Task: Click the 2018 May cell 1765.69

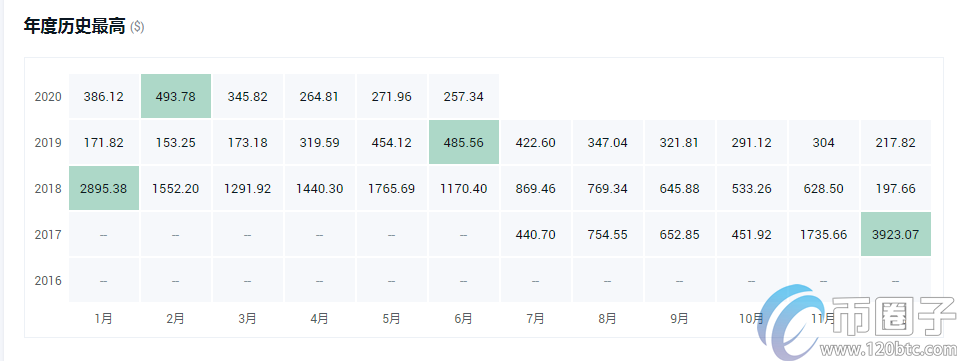Action: 392,188
